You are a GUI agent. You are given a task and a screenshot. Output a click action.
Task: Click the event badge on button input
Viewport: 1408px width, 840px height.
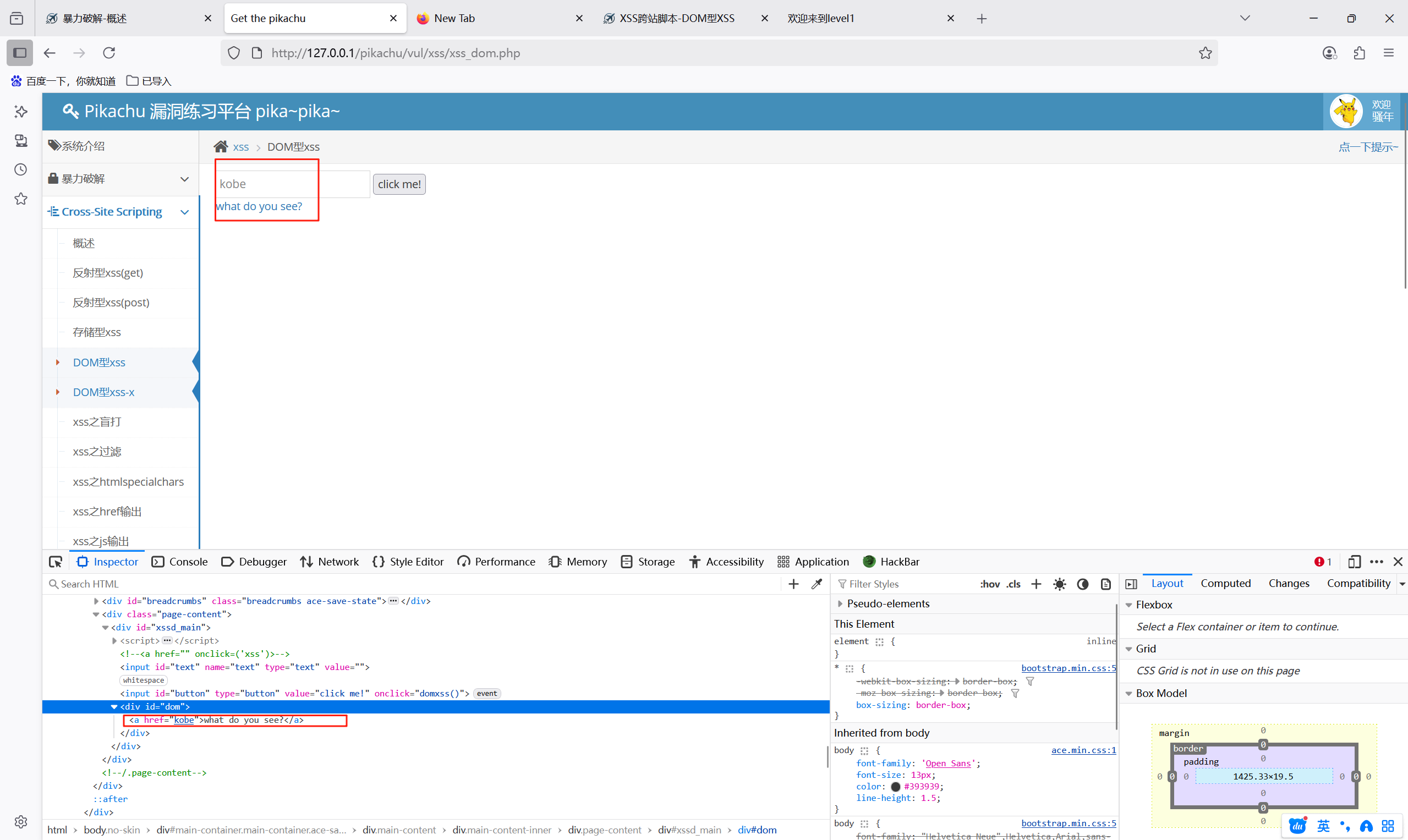[x=487, y=693]
